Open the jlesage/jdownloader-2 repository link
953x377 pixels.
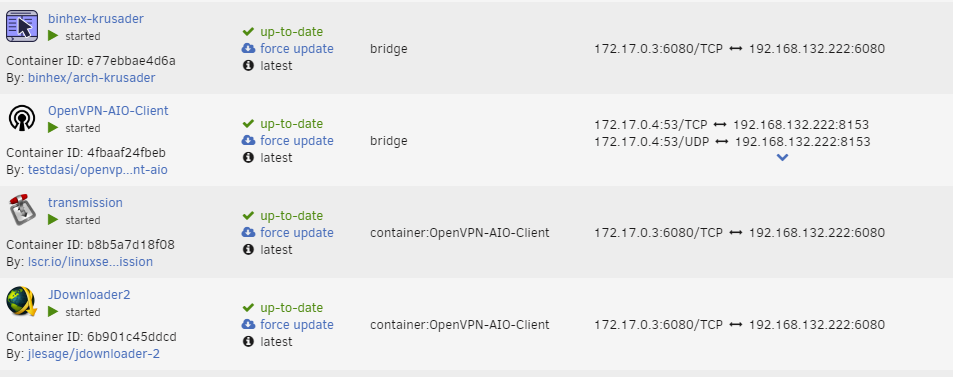click(94, 354)
